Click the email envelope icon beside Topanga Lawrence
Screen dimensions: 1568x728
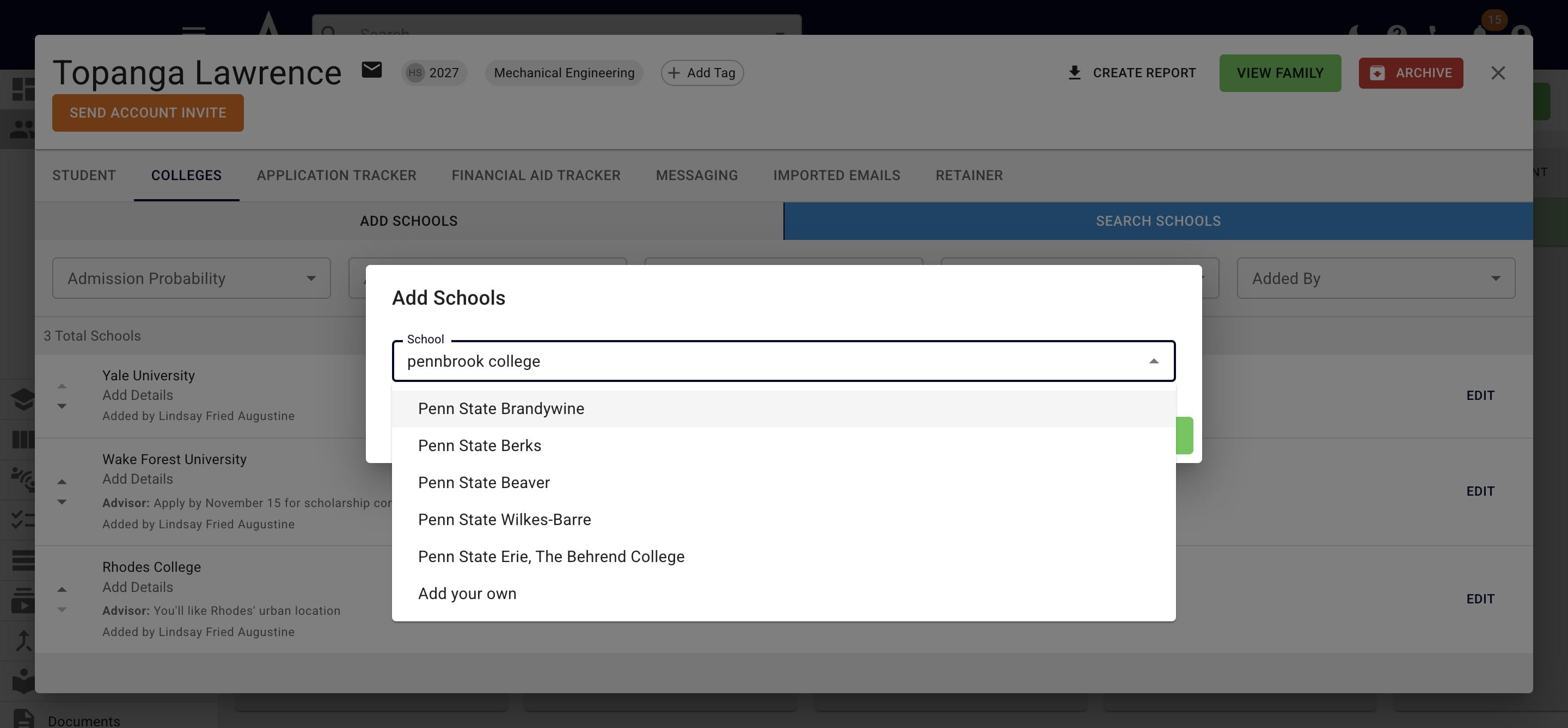click(371, 71)
